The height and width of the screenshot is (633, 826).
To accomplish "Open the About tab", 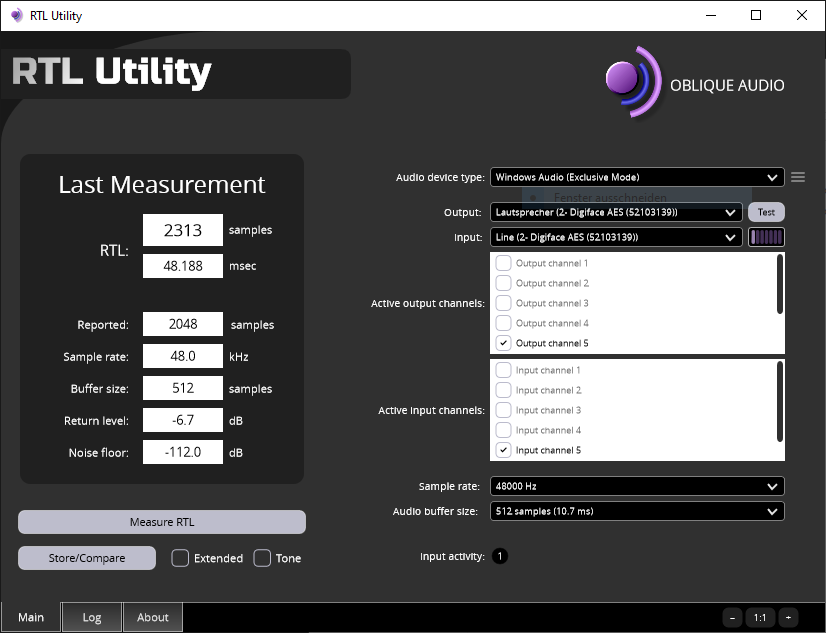I will pos(153,617).
